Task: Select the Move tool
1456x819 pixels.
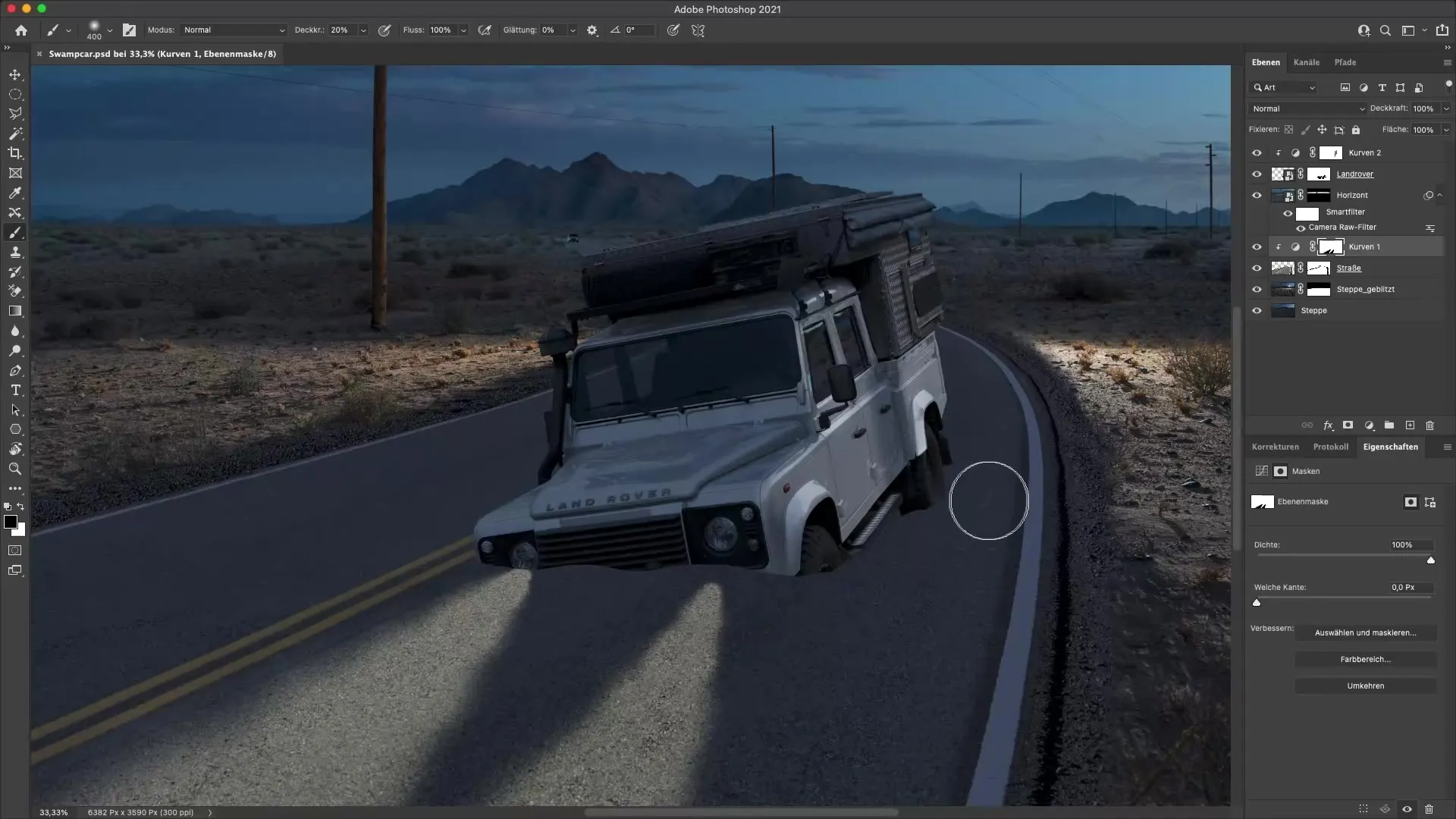Action: (x=15, y=74)
